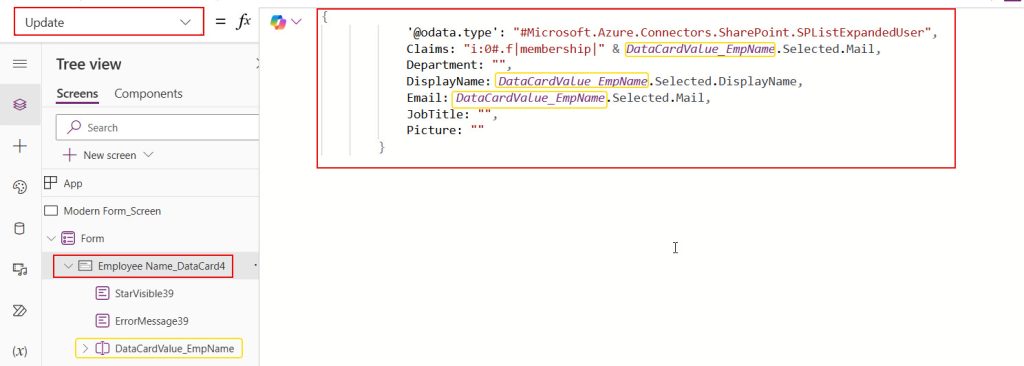
Task: Open the Update property dropdown
Action: 108,22
